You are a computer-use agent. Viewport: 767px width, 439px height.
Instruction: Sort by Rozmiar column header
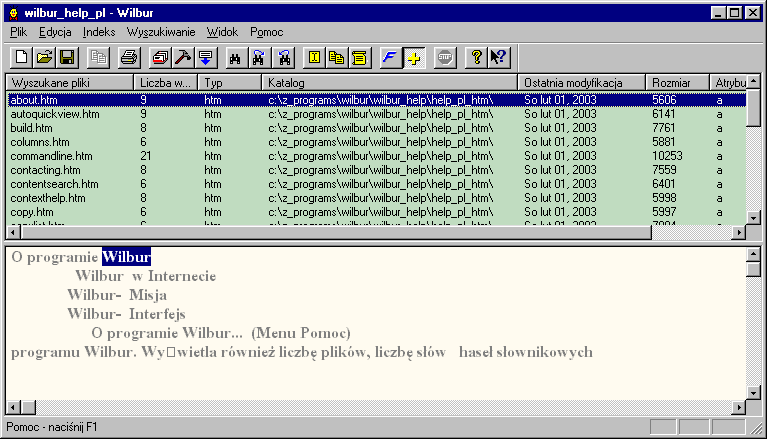(x=678, y=83)
